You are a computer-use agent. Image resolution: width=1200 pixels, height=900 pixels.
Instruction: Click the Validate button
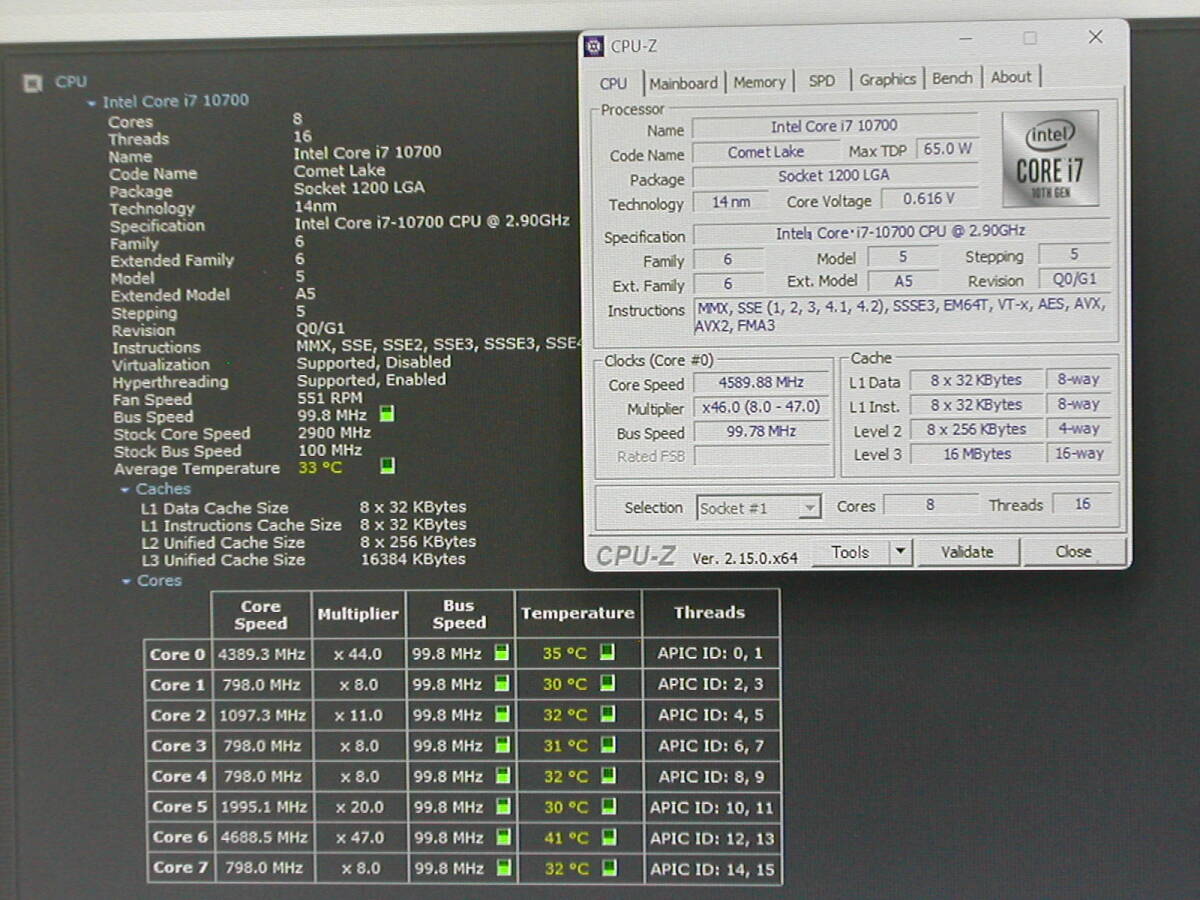967,551
